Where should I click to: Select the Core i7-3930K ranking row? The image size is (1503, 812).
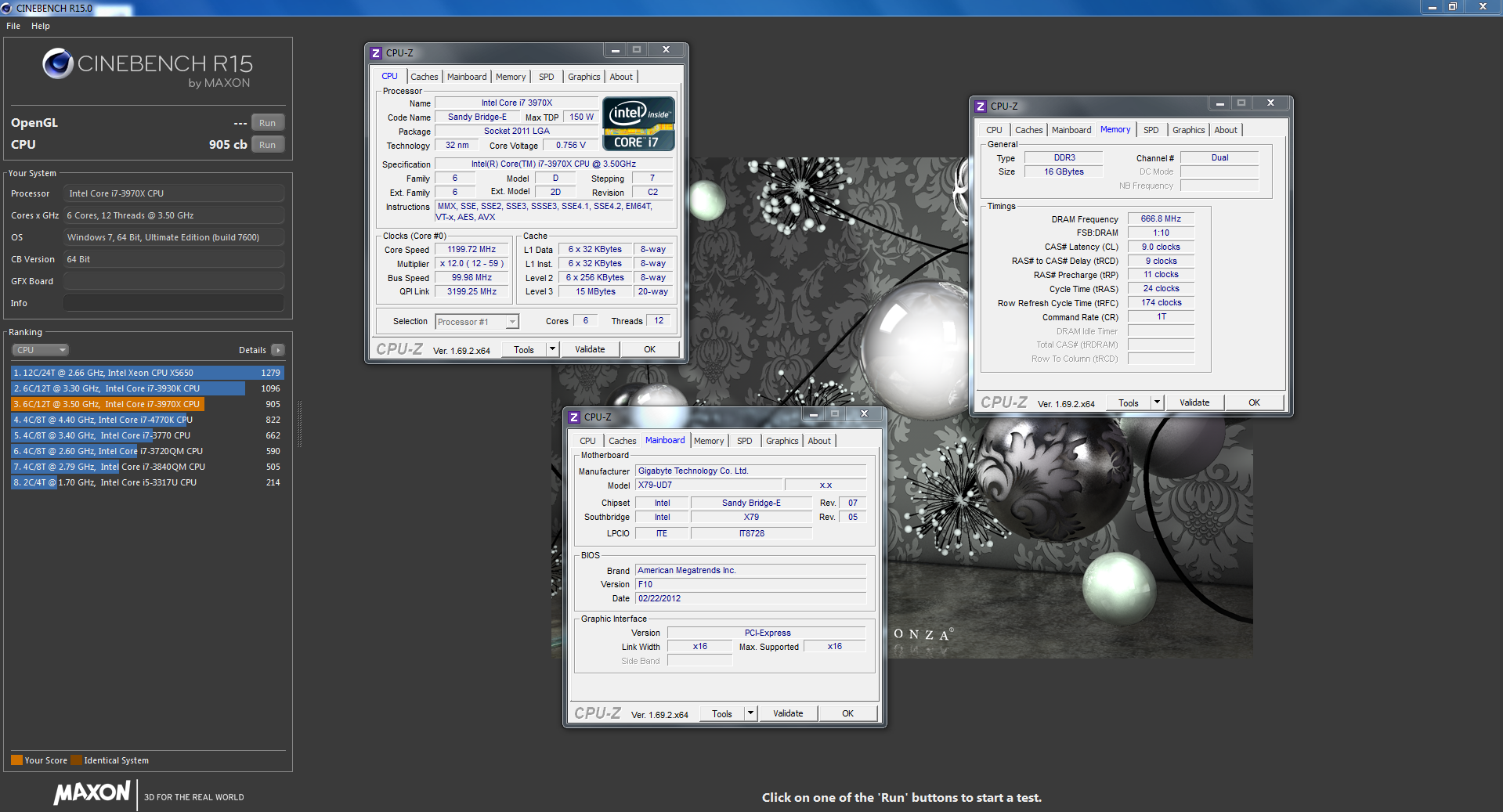pyautogui.click(x=147, y=388)
